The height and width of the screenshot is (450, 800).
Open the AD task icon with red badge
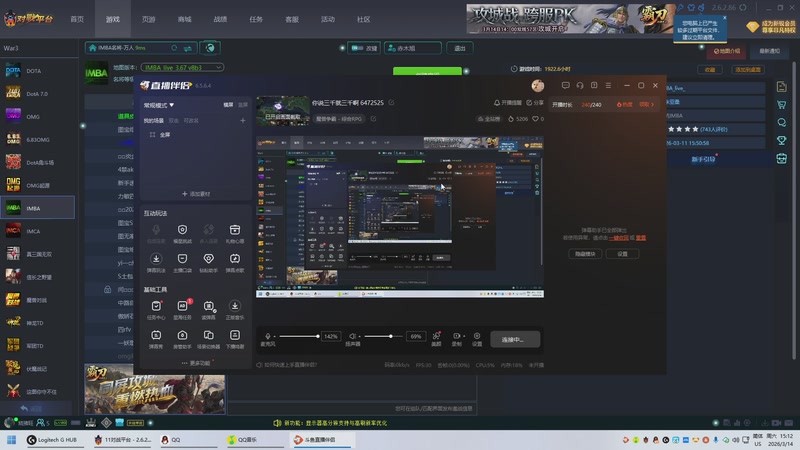click(182, 306)
